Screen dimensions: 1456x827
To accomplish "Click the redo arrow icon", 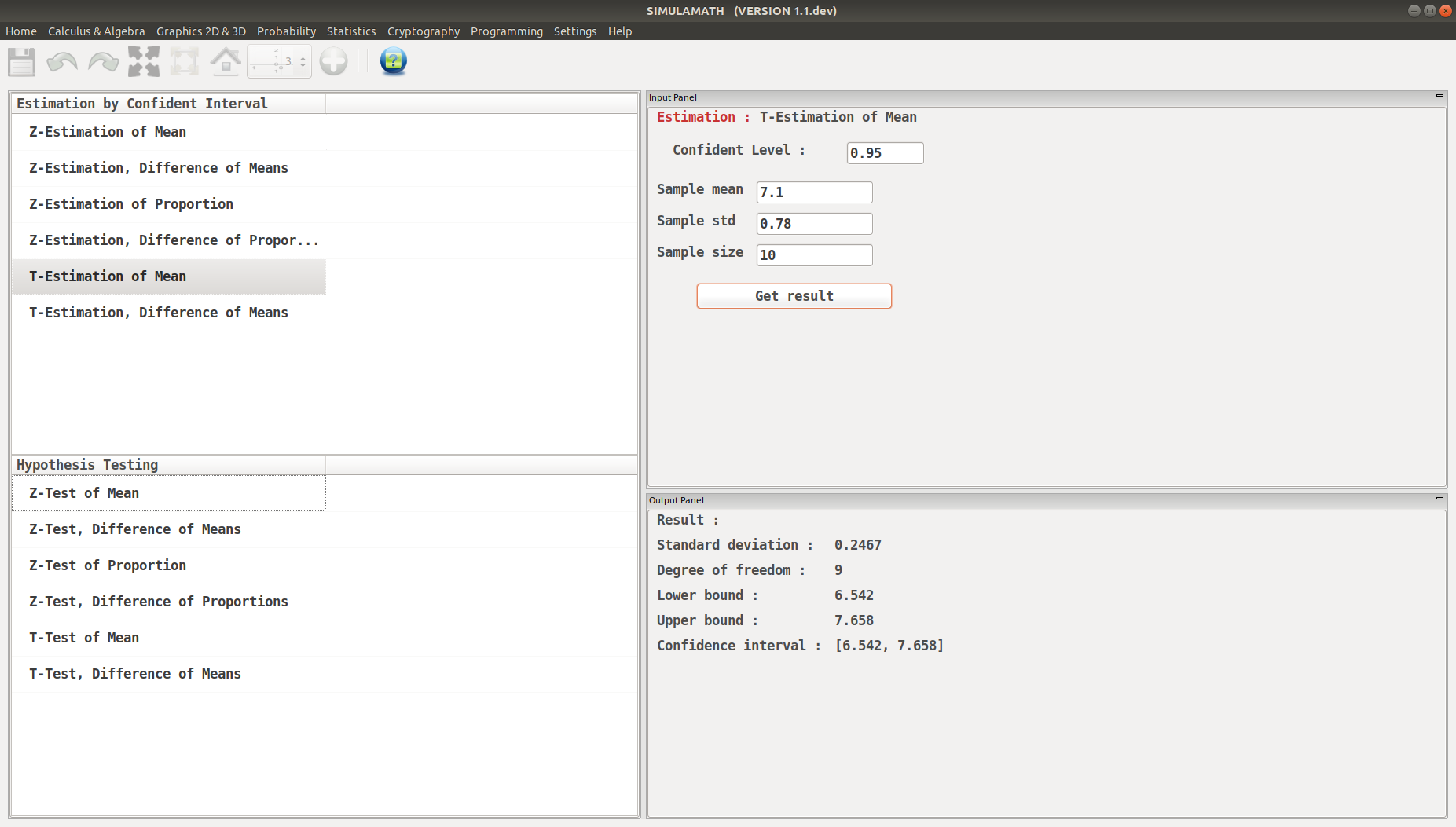I will click(x=103, y=61).
